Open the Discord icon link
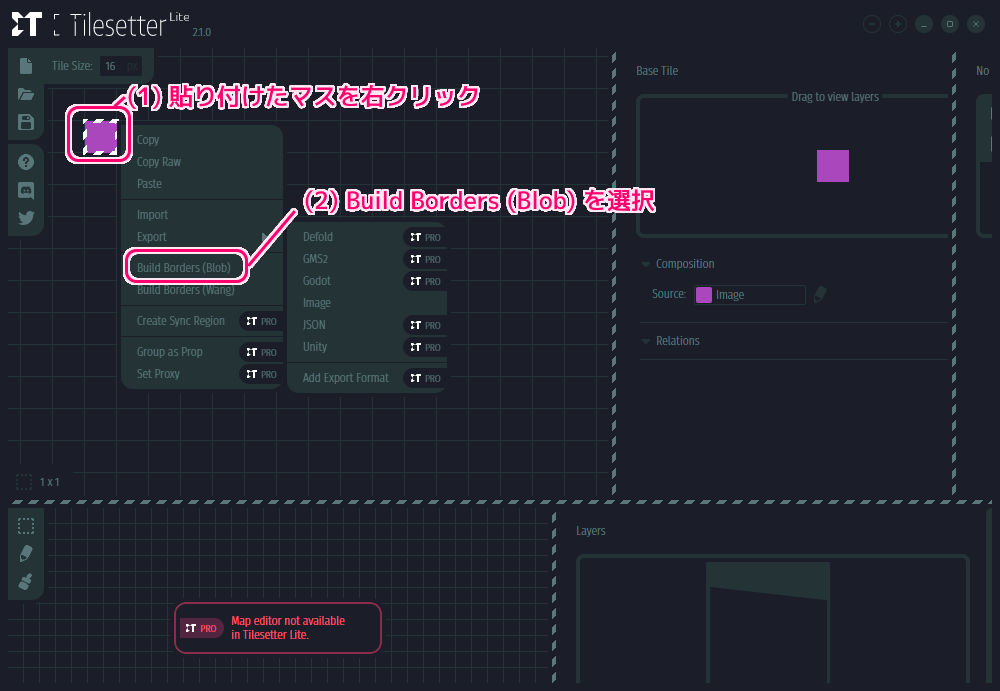The height and width of the screenshot is (691, 1000). tap(26, 190)
